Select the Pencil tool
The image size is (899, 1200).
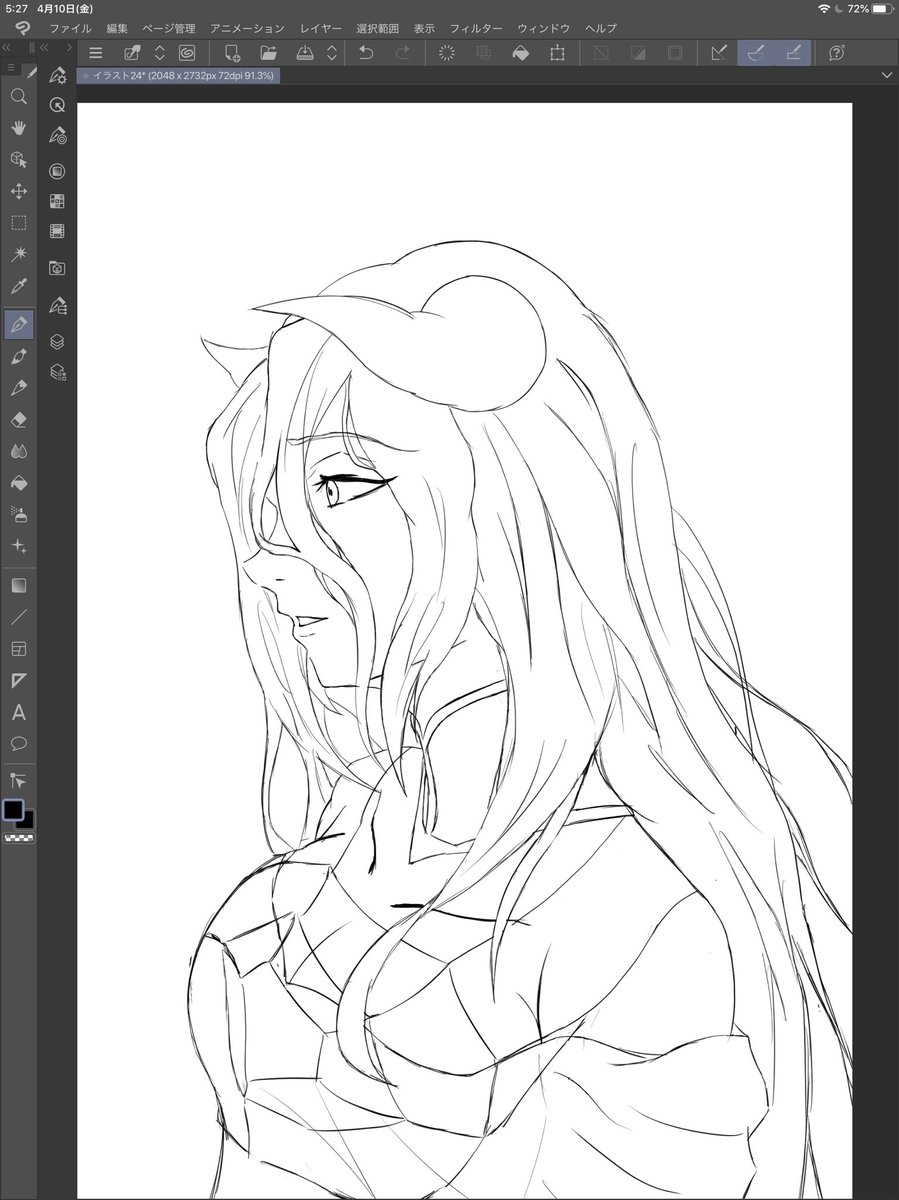[x=18, y=388]
